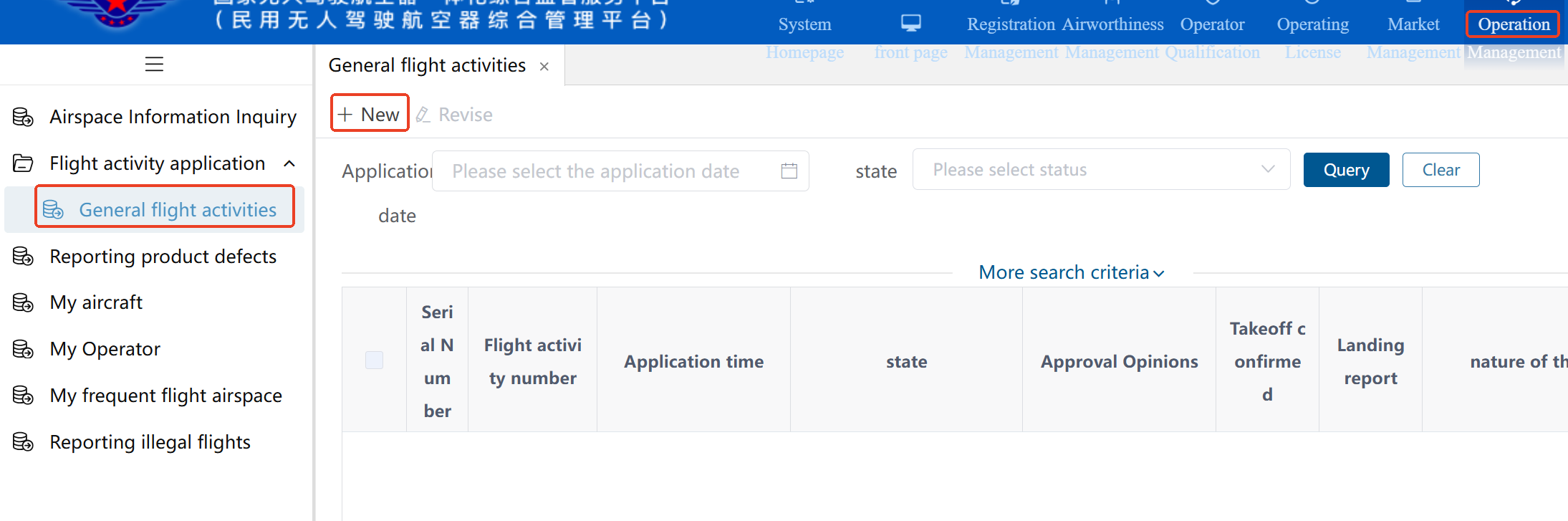Viewport: 1568px width, 521px height.
Task: Open My Operator in sidebar
Action: point(155,349)
